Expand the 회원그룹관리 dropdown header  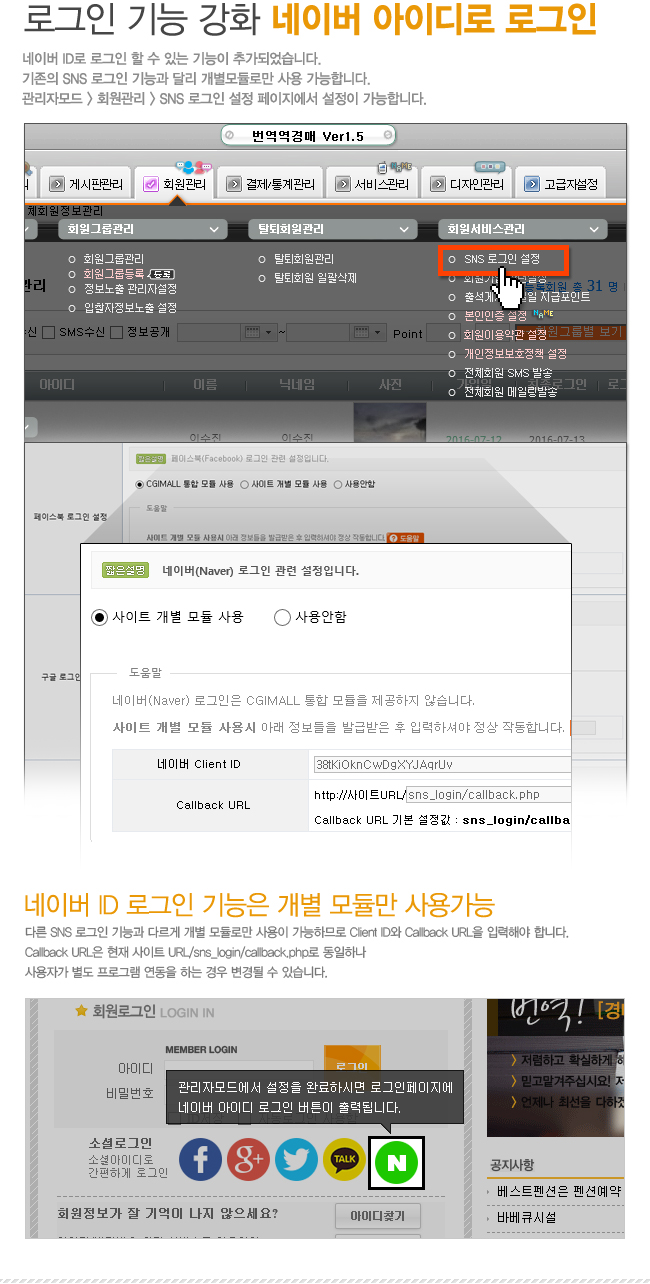tap(141, 229)
